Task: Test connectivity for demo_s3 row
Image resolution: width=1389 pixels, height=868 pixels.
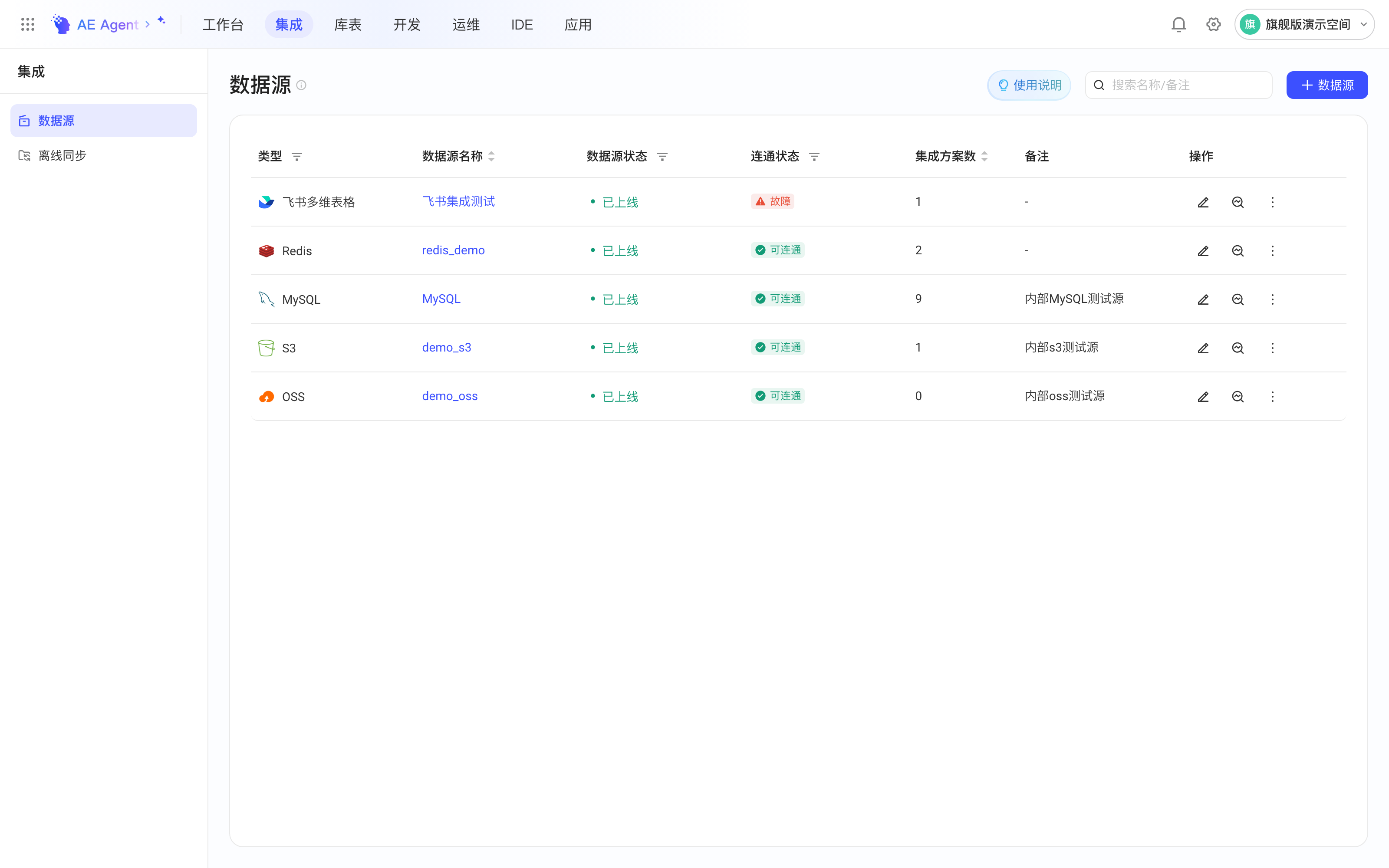Action: tap(1238, 349)
